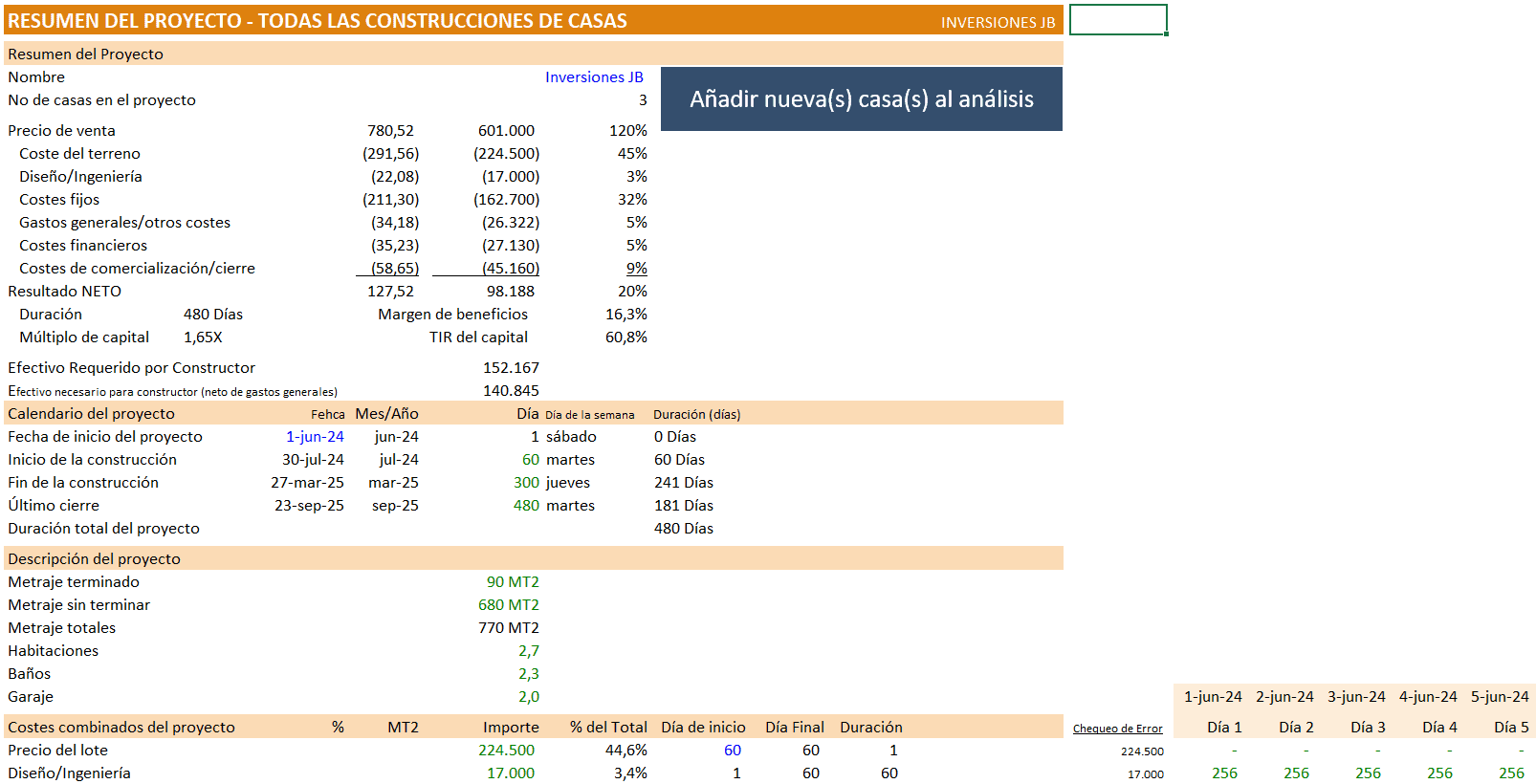Image resolution: width=1536 pixels, height=784 pixels.
Task: Click the Baños value 2,3
Action: pyautogui.click(x=528, y=674)
